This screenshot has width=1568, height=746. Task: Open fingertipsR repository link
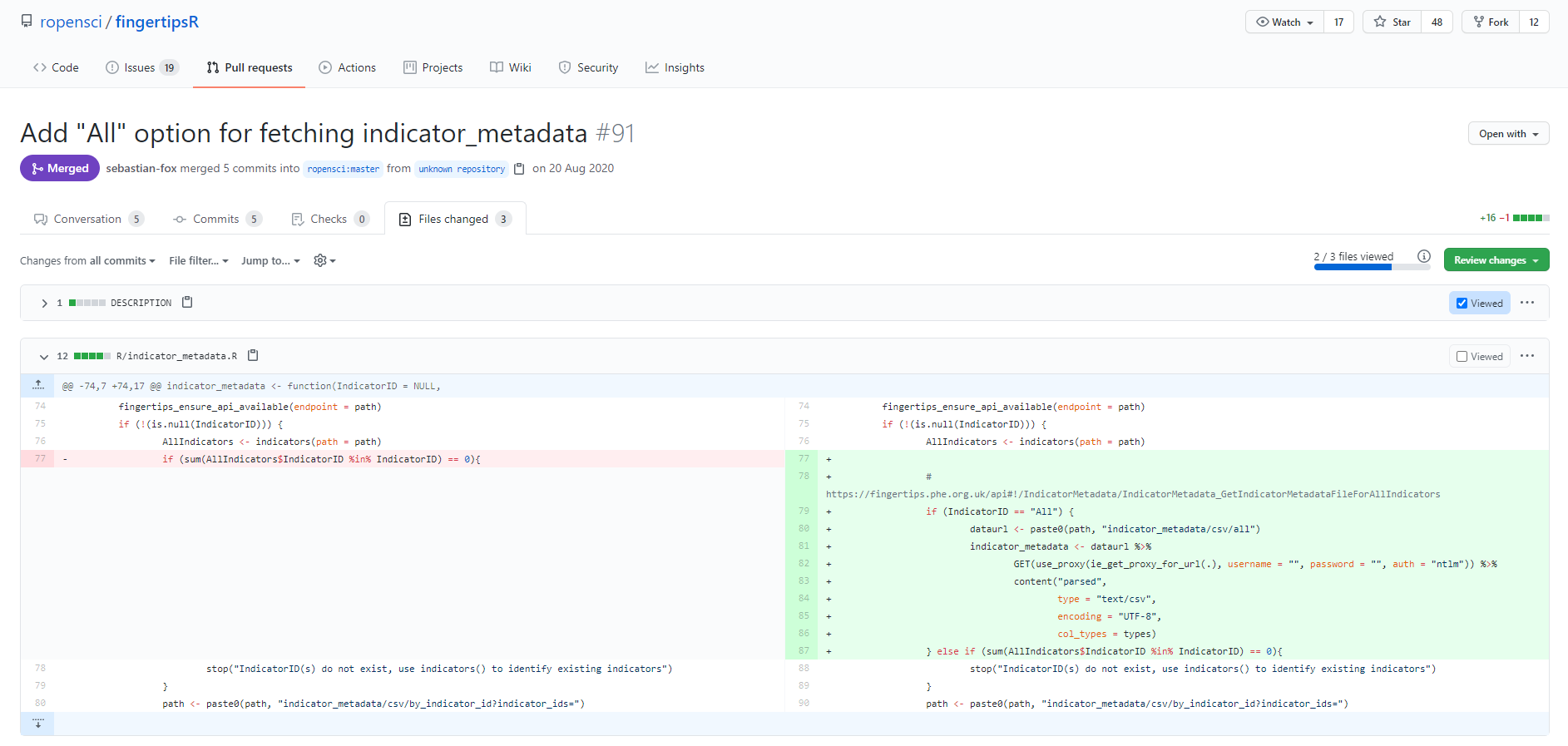click(x=157, y=22)
